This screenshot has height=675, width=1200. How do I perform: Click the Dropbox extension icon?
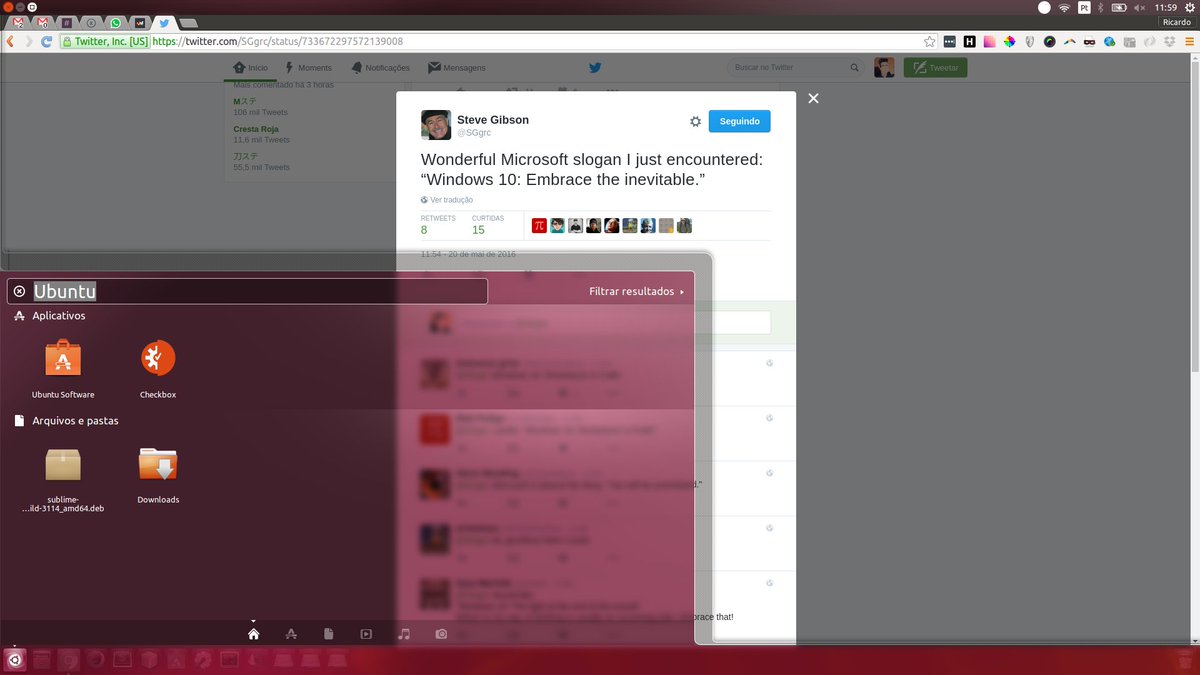(1169, 42)
